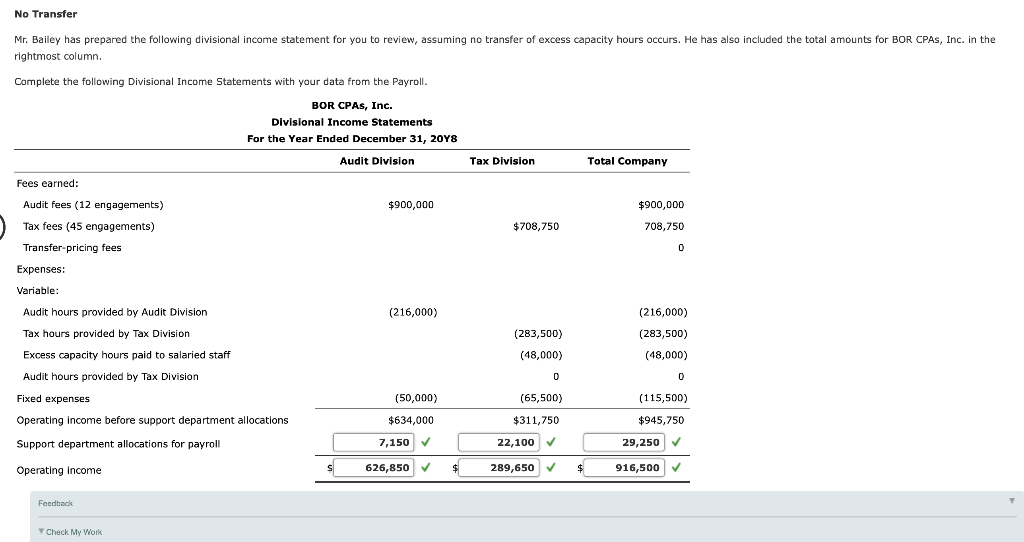Click the Audit Division $634,000 value

click(411, 421)
